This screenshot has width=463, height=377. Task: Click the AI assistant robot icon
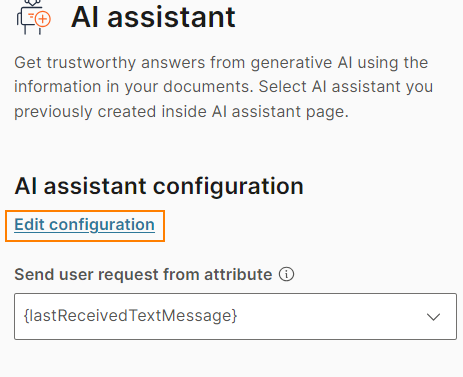[33, 17]
